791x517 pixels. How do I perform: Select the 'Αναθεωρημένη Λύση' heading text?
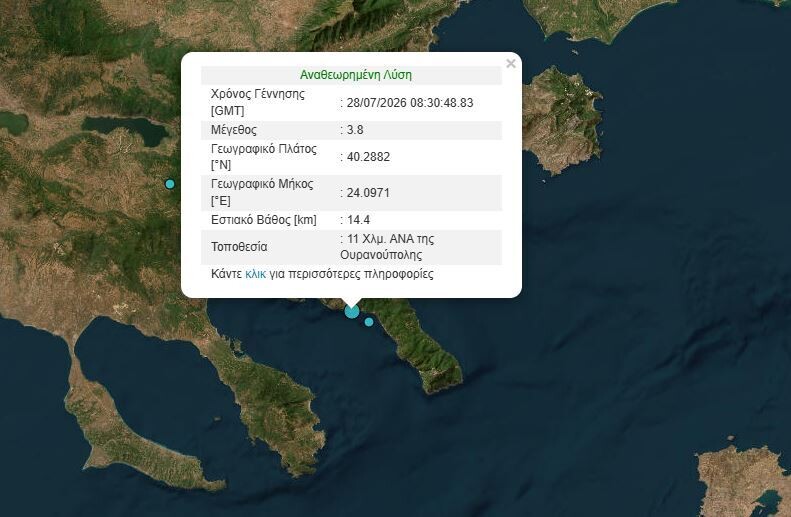356,75
